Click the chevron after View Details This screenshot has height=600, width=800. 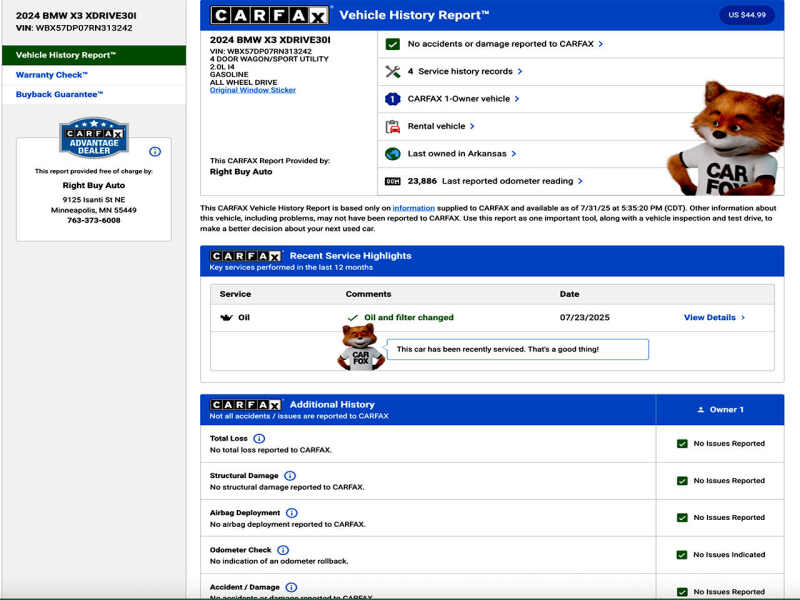743,317
